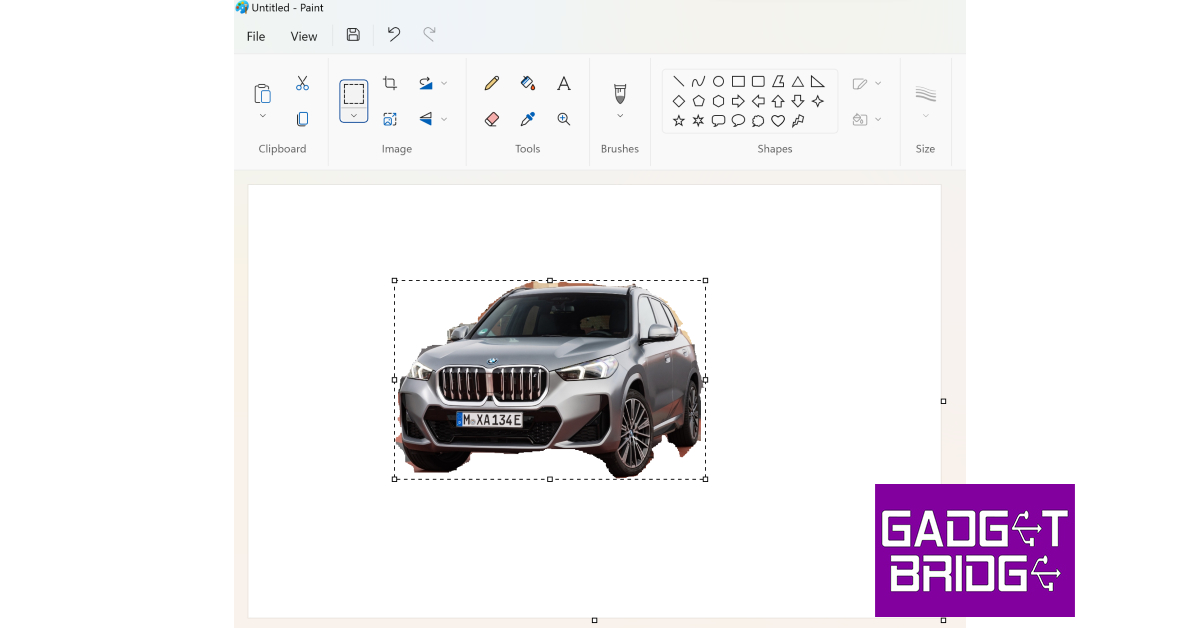Cut the selected car image
The width and height of the screenshot is (1200, 628).
pyautogui.click(x=302, y=82)
